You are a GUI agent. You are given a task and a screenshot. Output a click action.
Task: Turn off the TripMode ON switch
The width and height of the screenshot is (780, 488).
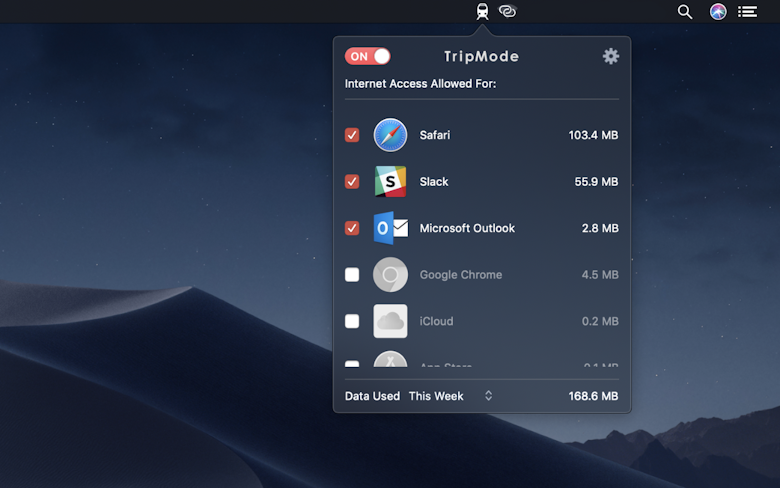pos(368,56)
